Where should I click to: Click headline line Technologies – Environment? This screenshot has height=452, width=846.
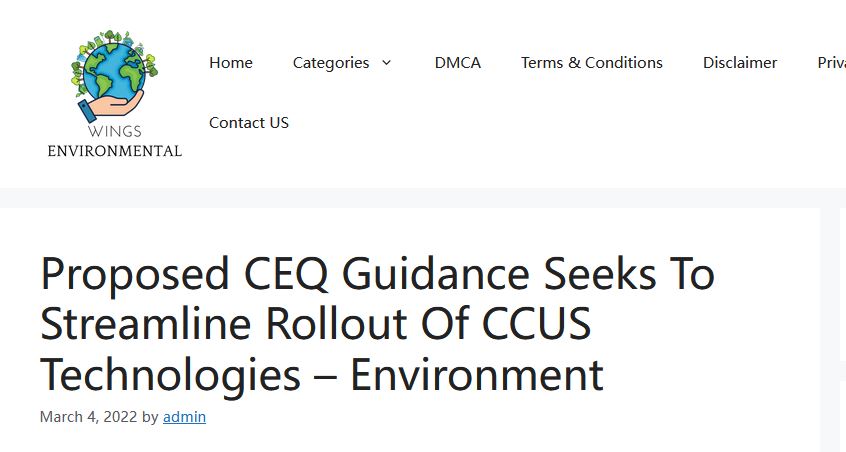pyautogui.click(x=322, y=375)
